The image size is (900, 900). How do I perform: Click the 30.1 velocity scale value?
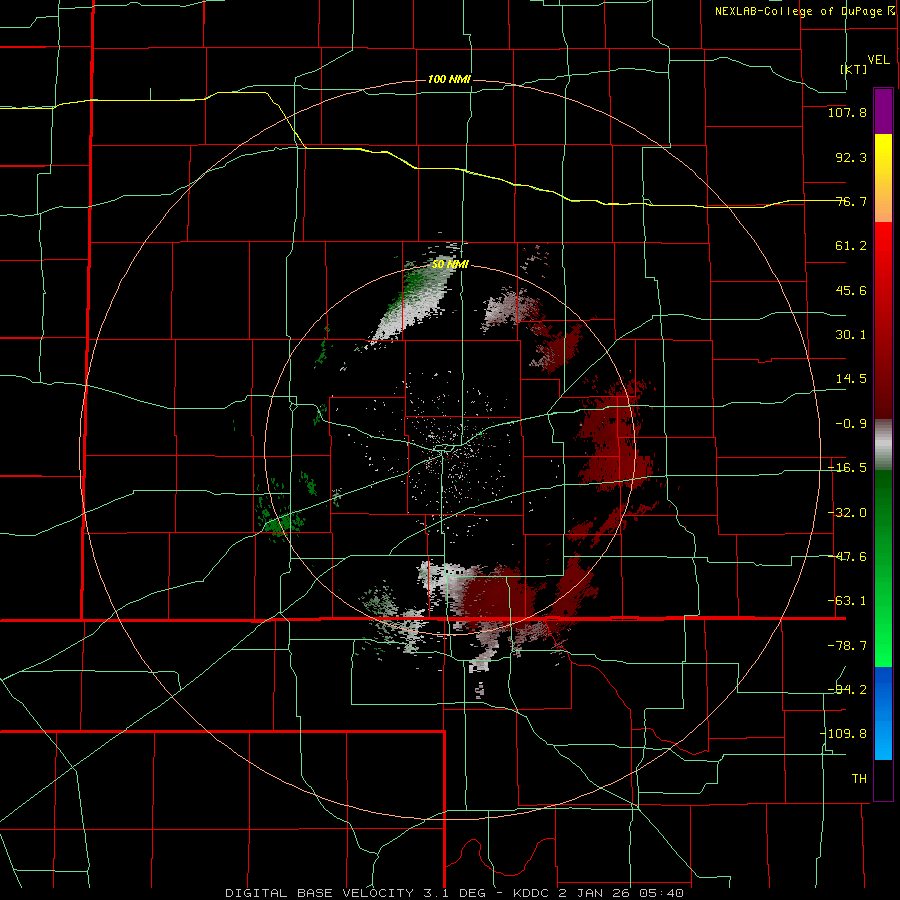(851, 335)
